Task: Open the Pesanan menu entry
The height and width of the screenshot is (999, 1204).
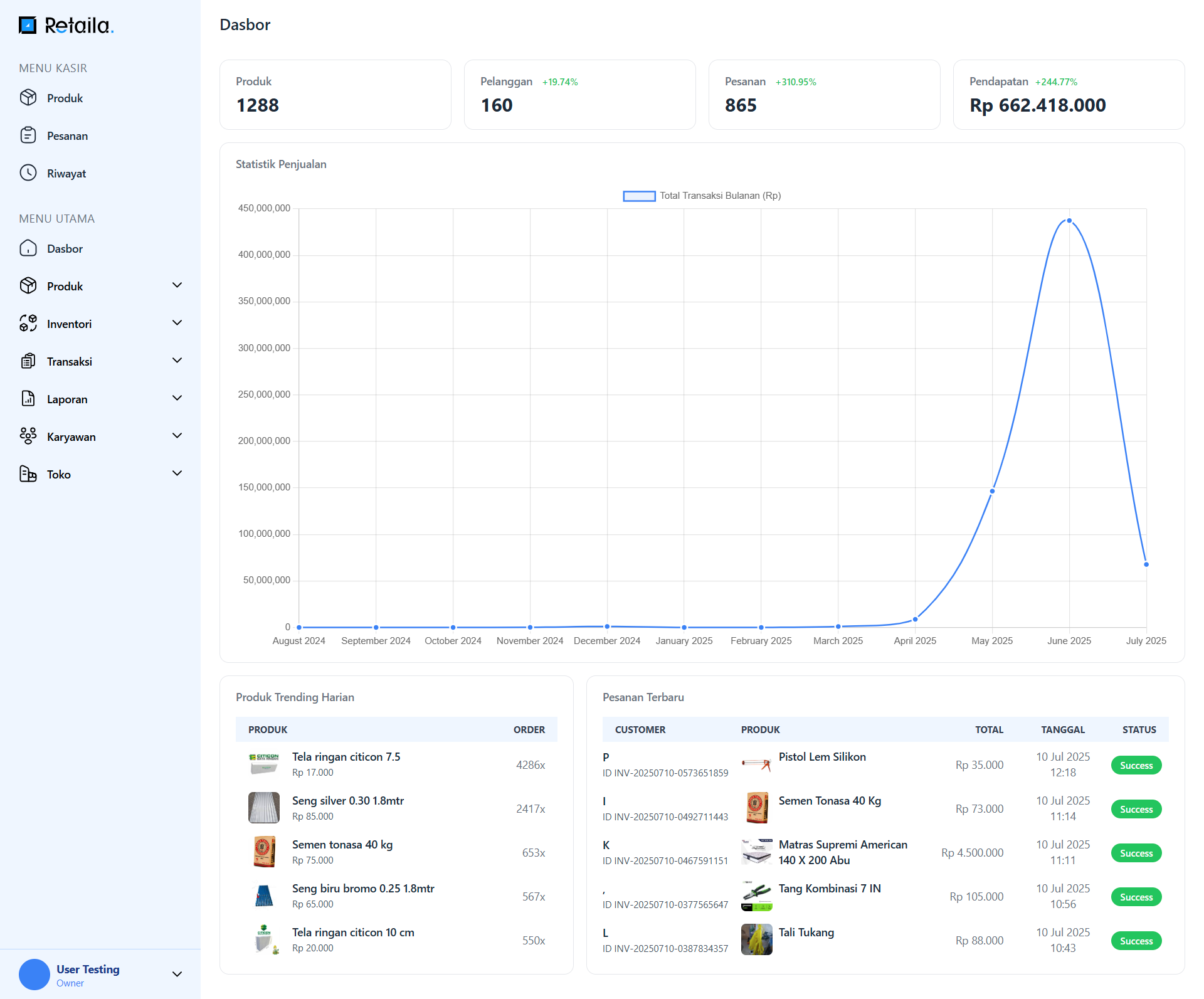Action: tap(67, 135)
